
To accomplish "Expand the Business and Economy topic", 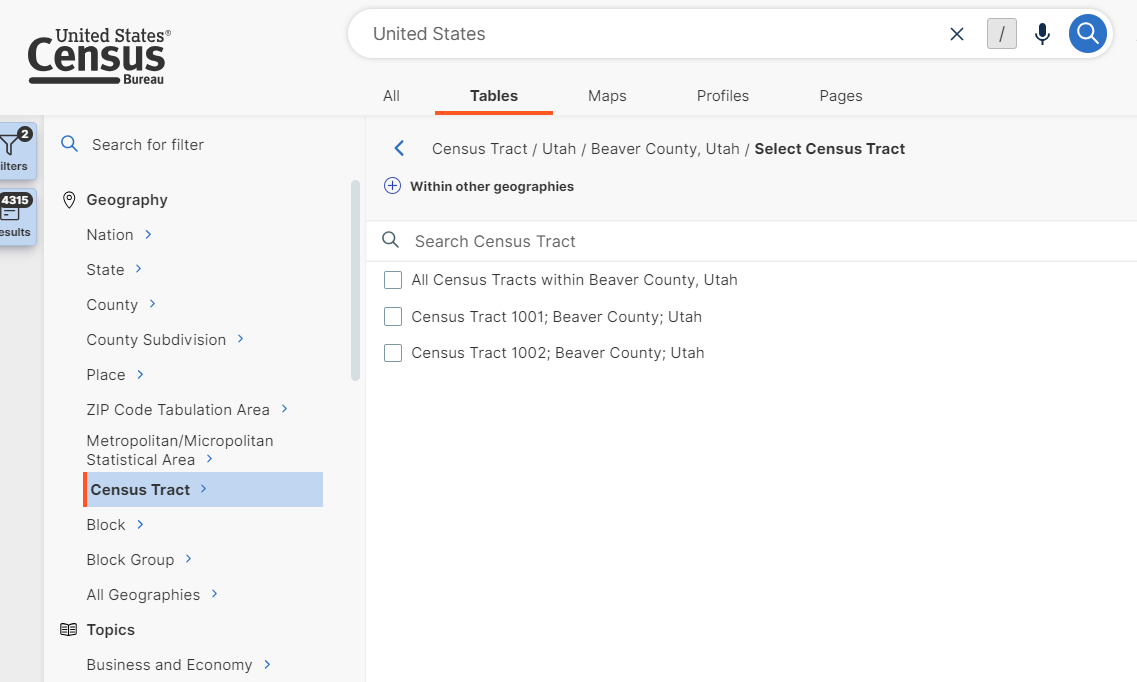I will coord(170,664).
